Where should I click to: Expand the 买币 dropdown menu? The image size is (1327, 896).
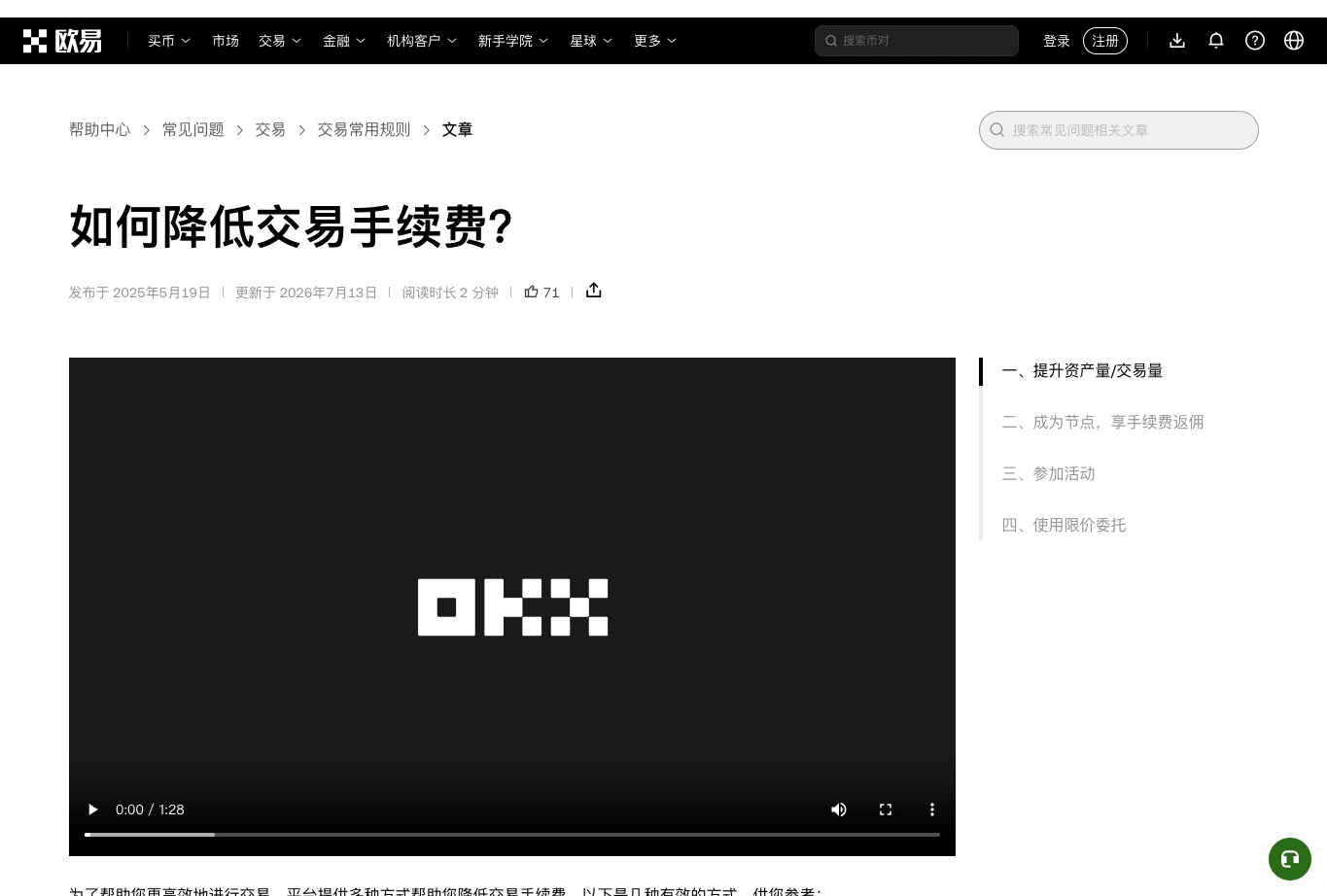tap(169, 41)
